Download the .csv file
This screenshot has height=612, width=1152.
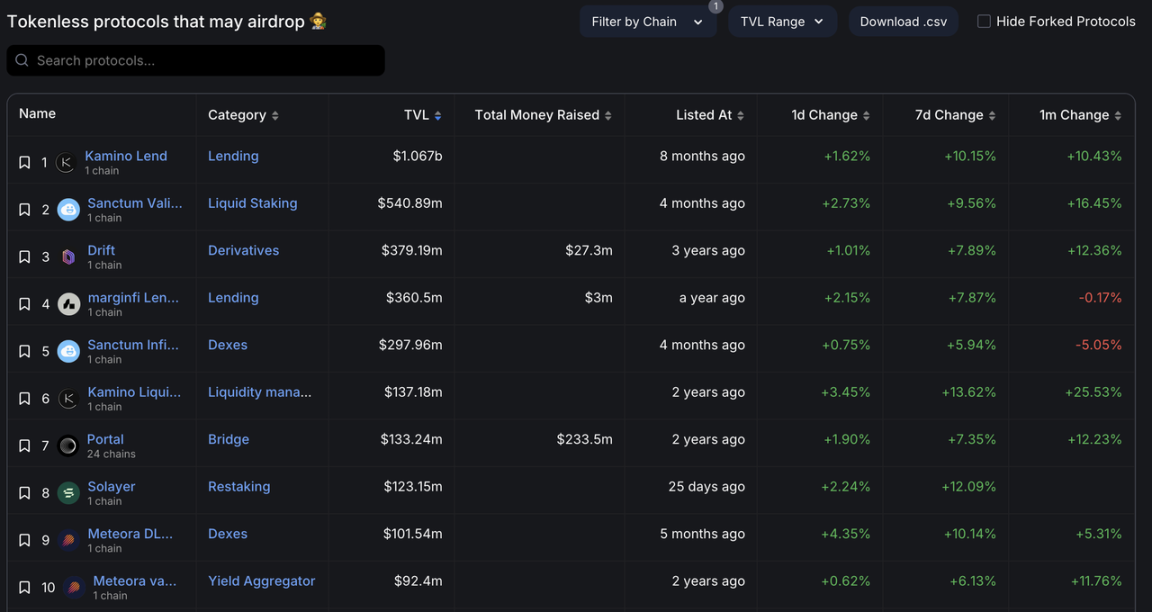pos(903,22)
